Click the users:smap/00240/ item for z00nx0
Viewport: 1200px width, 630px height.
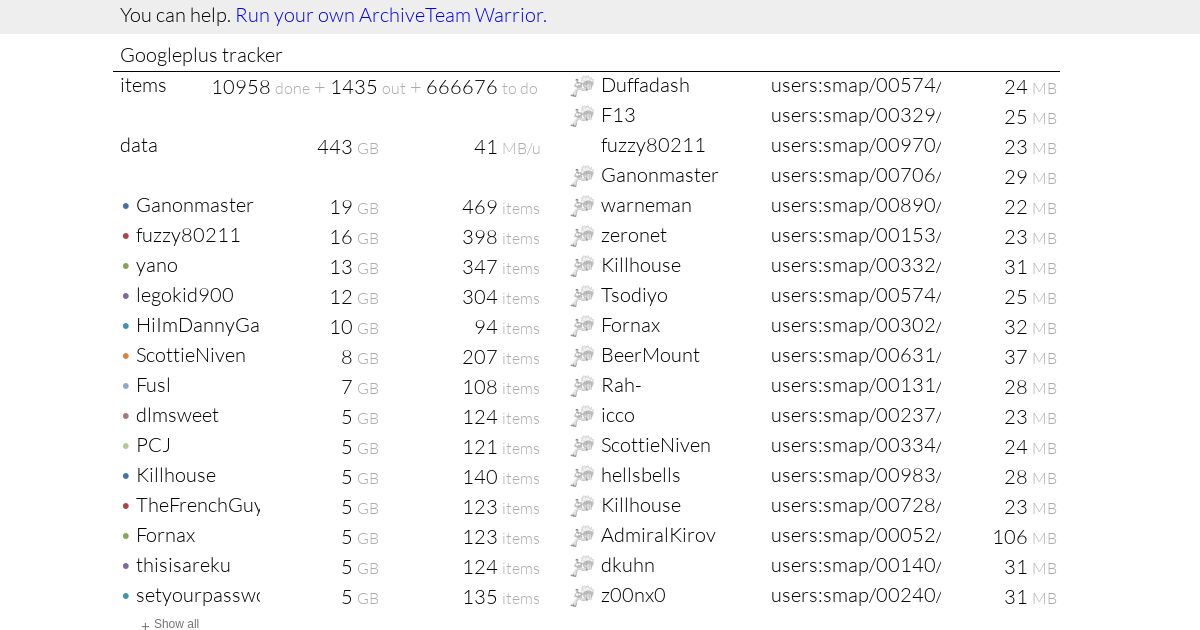click(x=856, y=595)
